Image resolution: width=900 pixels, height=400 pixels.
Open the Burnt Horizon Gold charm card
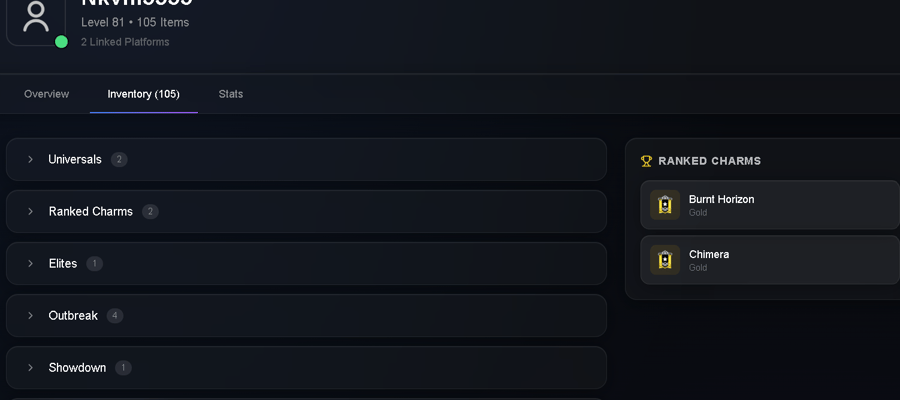770,205
